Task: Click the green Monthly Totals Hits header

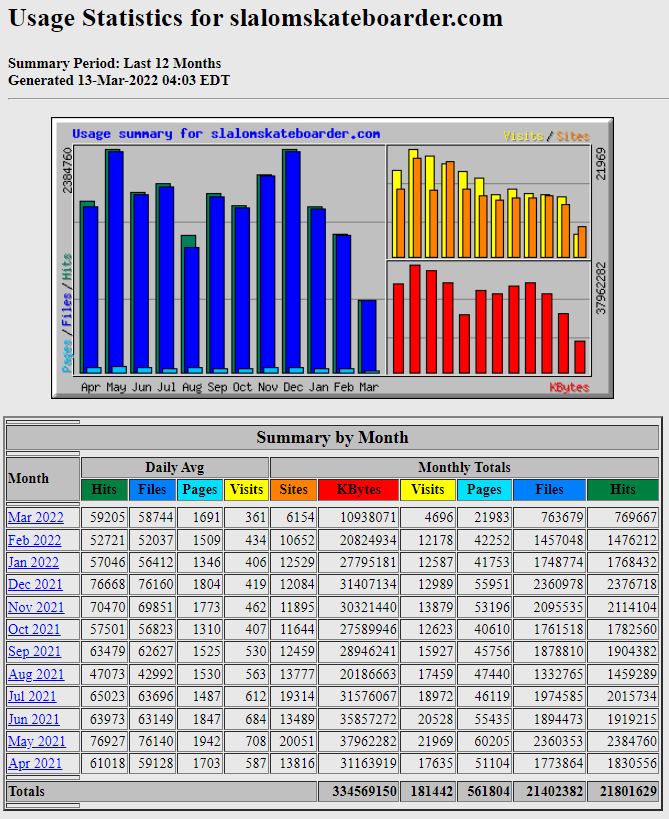Action: click(623, 489)
